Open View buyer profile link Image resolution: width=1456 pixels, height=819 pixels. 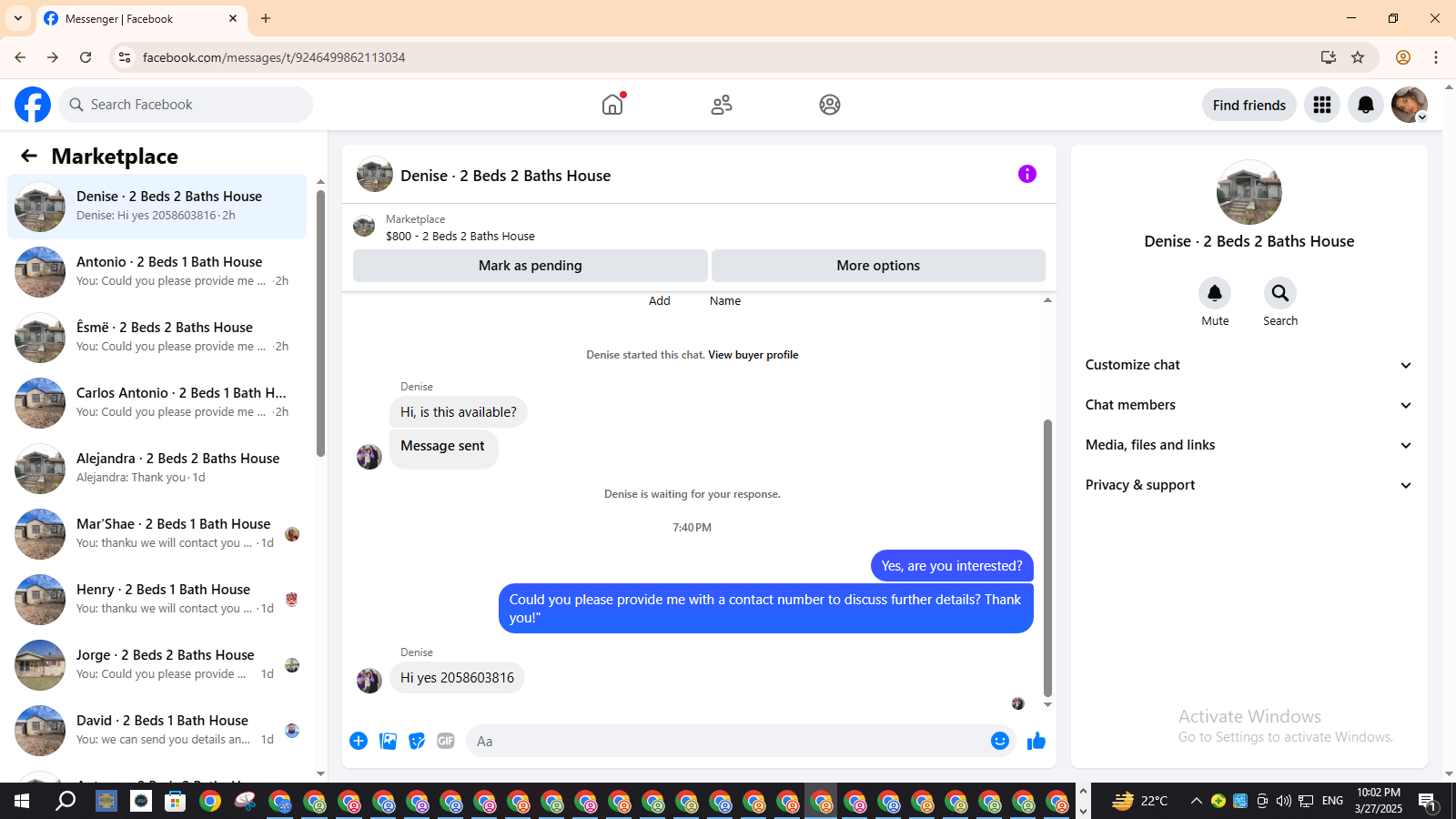[753, 355]
